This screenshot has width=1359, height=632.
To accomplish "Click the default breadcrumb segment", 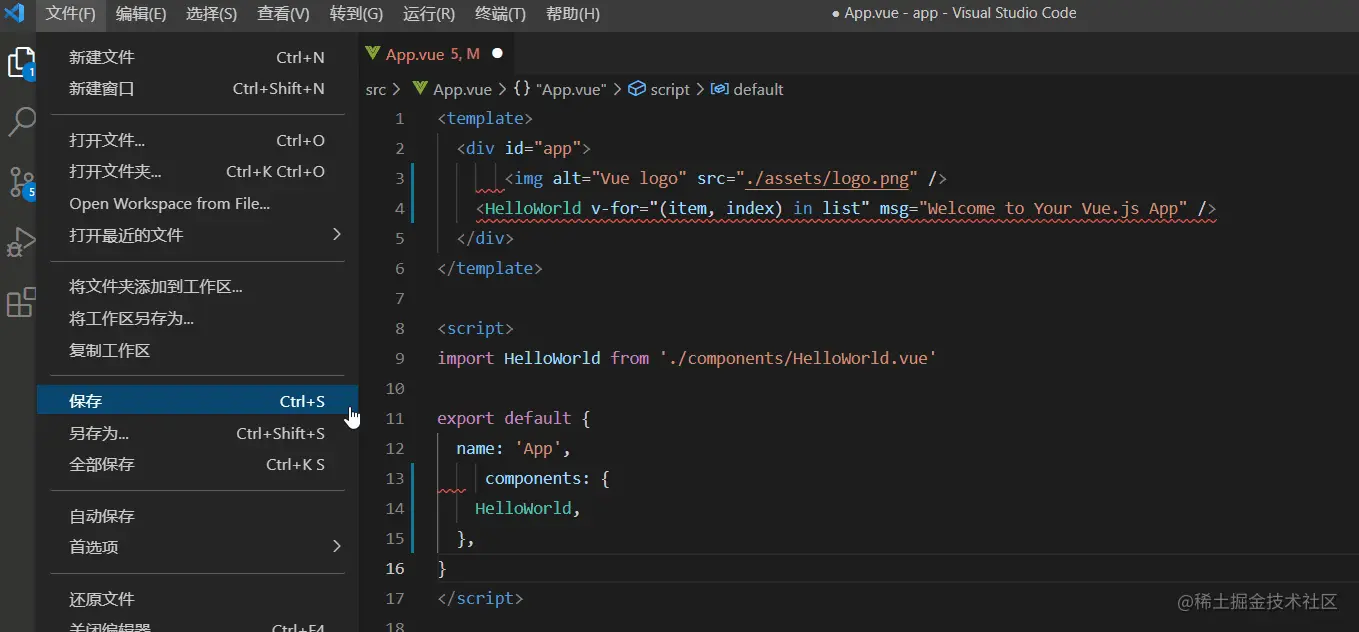I will pos(747,89).
